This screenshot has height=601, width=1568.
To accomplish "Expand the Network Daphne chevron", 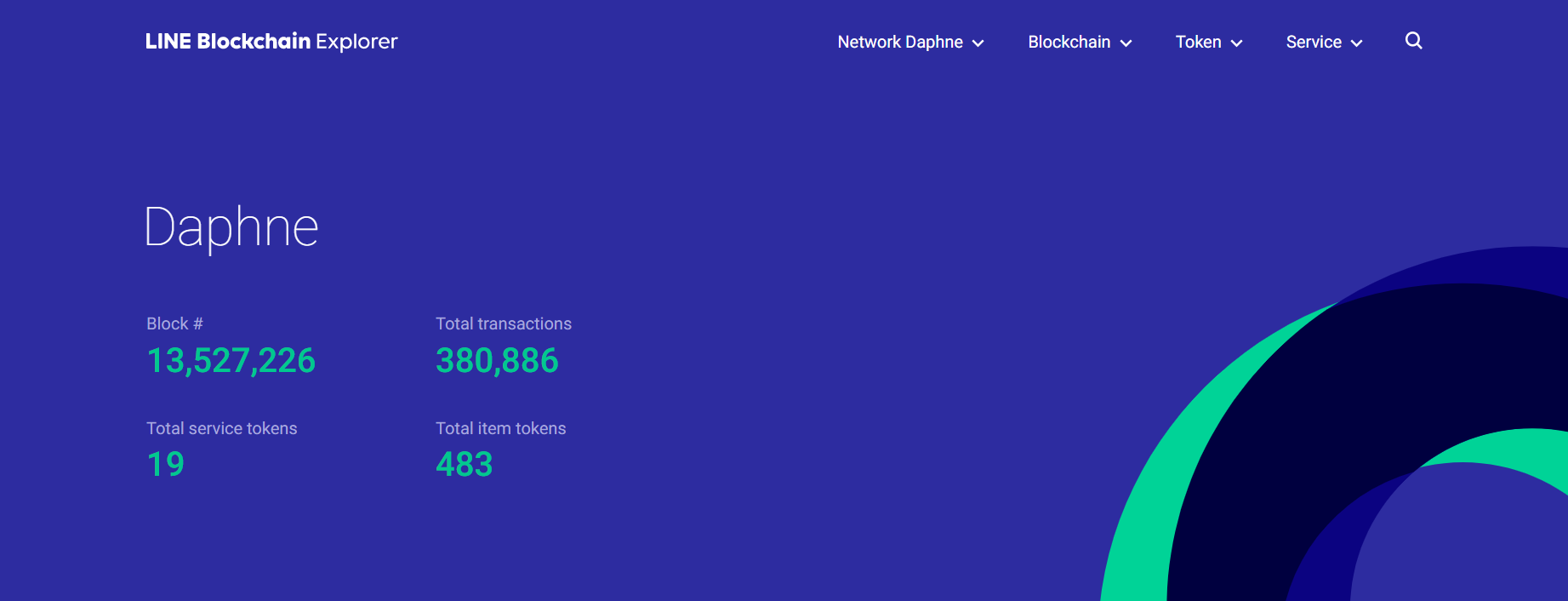I will [978, 43].
